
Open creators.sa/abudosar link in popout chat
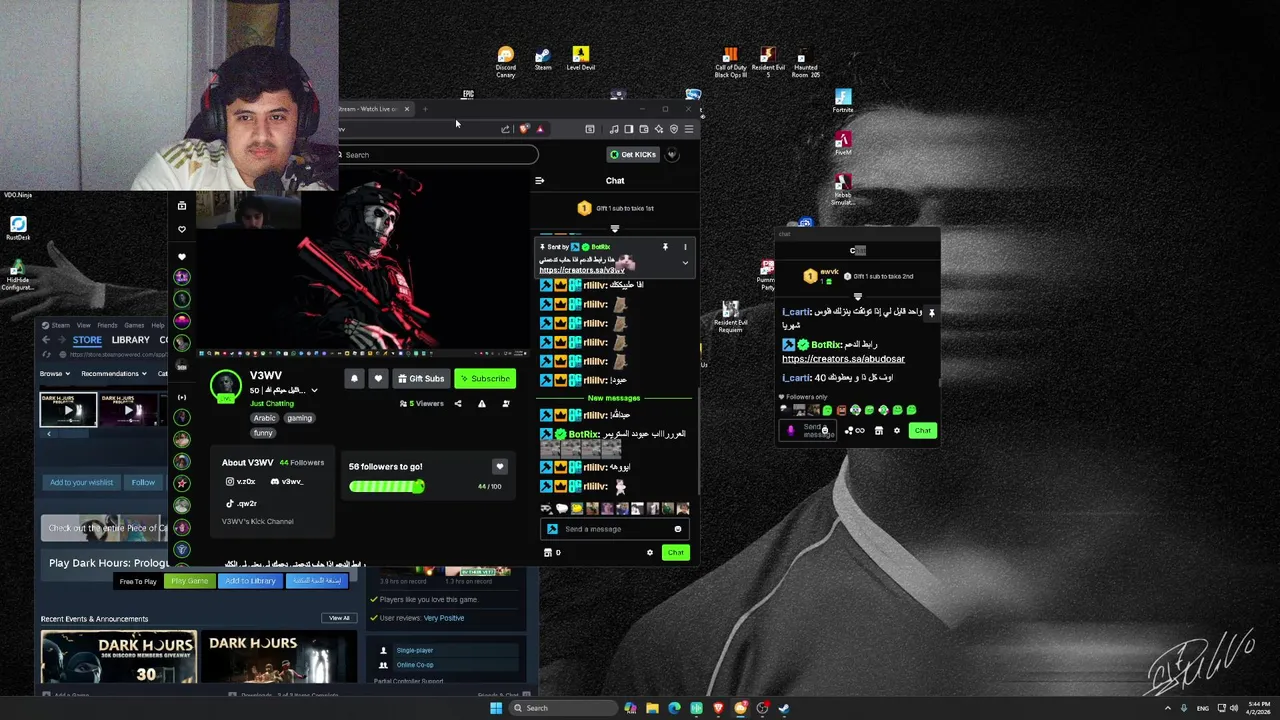(x=843, y=359)
